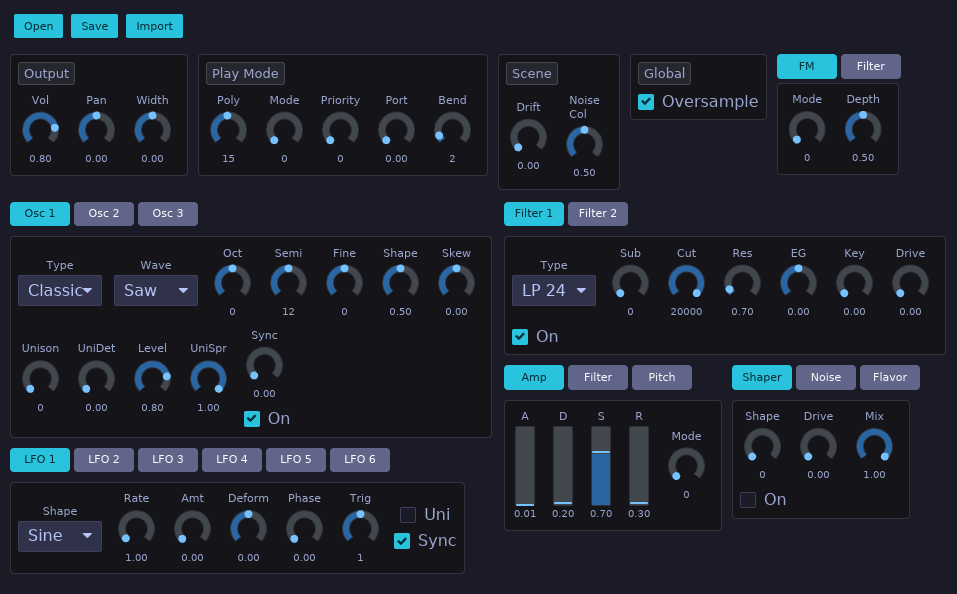Switch to the Flavor tab

(890, 377)
